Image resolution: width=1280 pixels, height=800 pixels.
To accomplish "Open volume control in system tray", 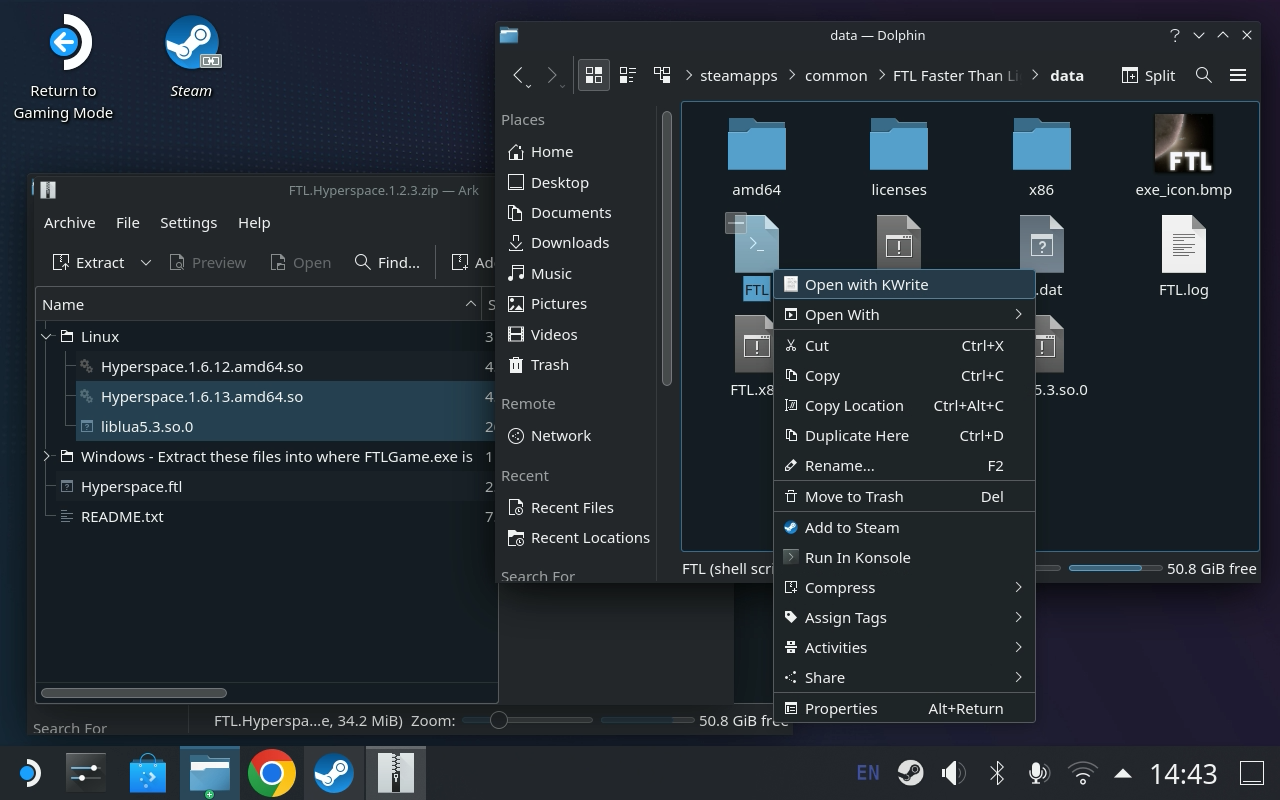I will [953, 772].
